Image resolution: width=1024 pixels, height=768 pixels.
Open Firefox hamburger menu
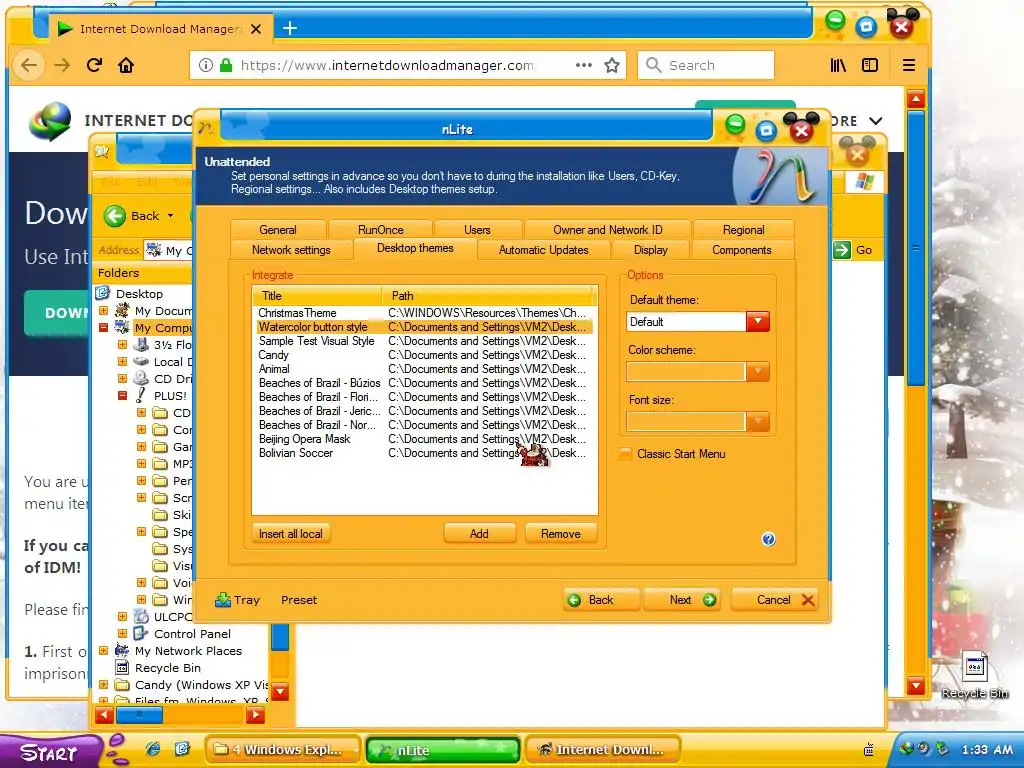click(908, 65)
